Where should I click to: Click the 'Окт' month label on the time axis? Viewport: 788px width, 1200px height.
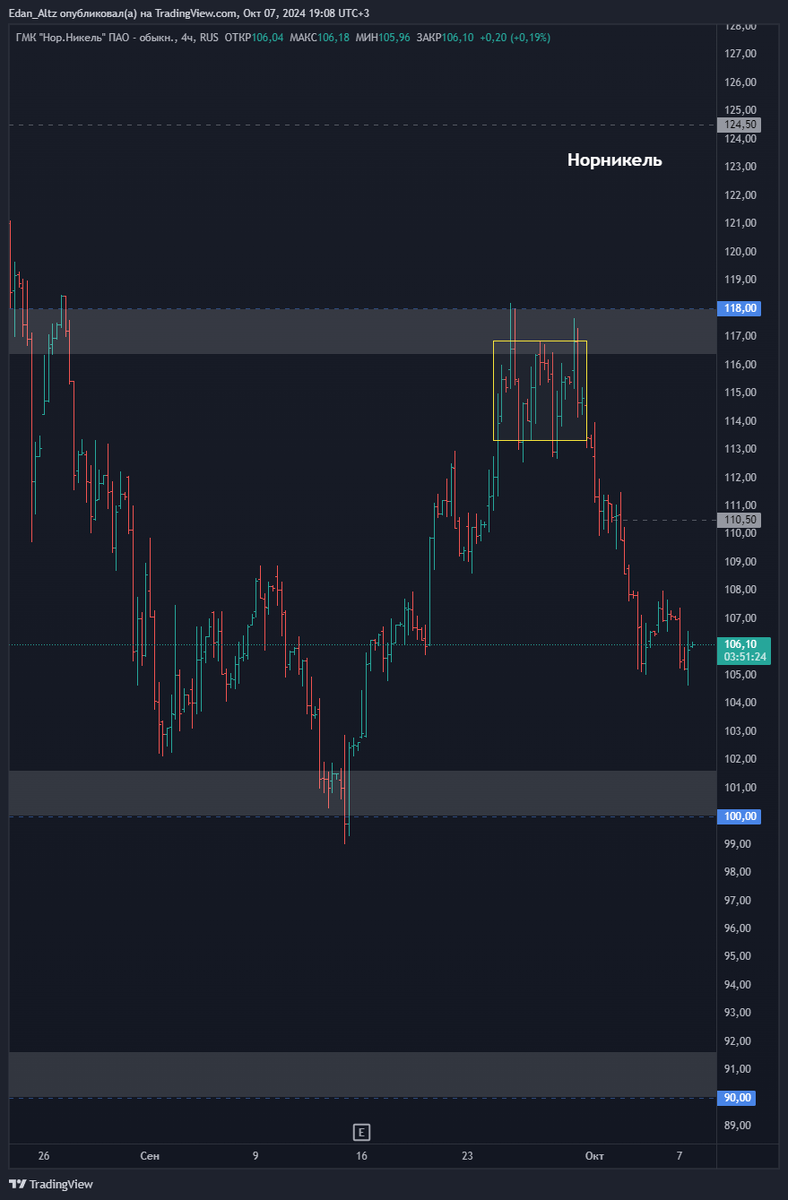594,1156
